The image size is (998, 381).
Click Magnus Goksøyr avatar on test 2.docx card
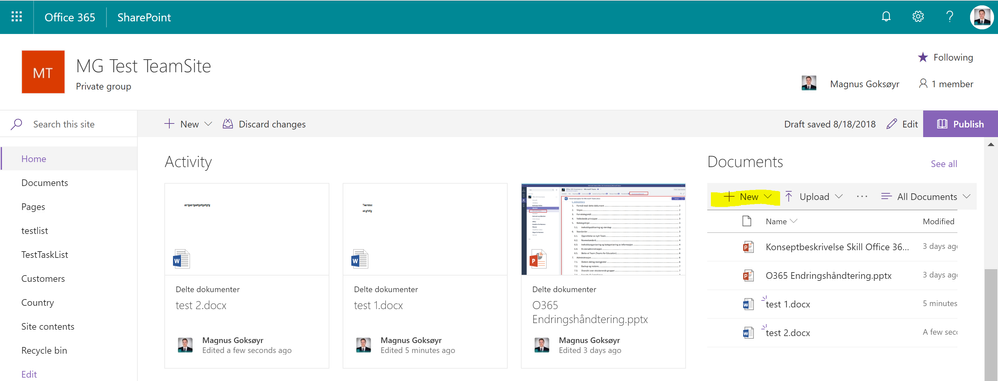pos(185,345)
